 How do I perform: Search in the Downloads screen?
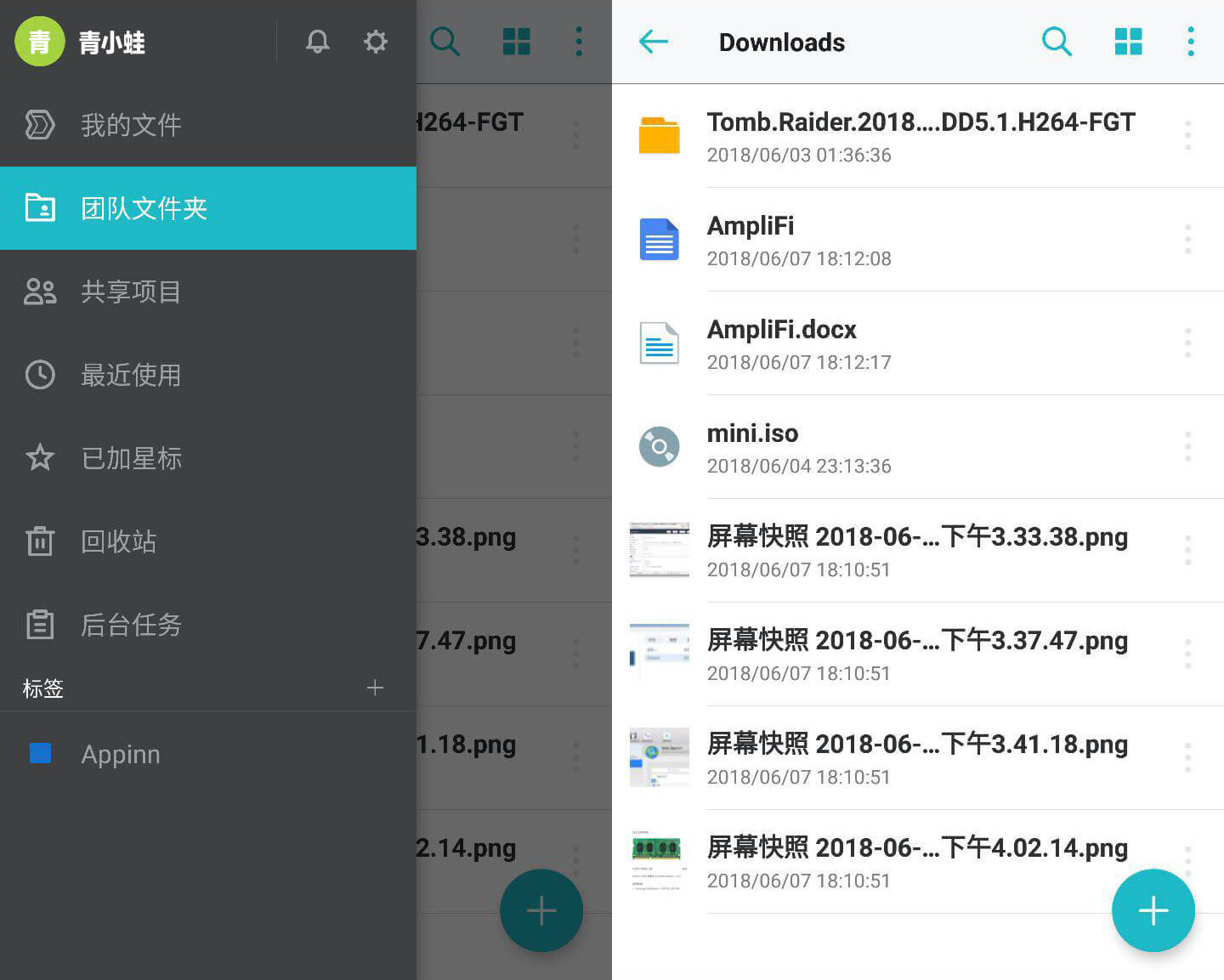tap(1057, 41)
